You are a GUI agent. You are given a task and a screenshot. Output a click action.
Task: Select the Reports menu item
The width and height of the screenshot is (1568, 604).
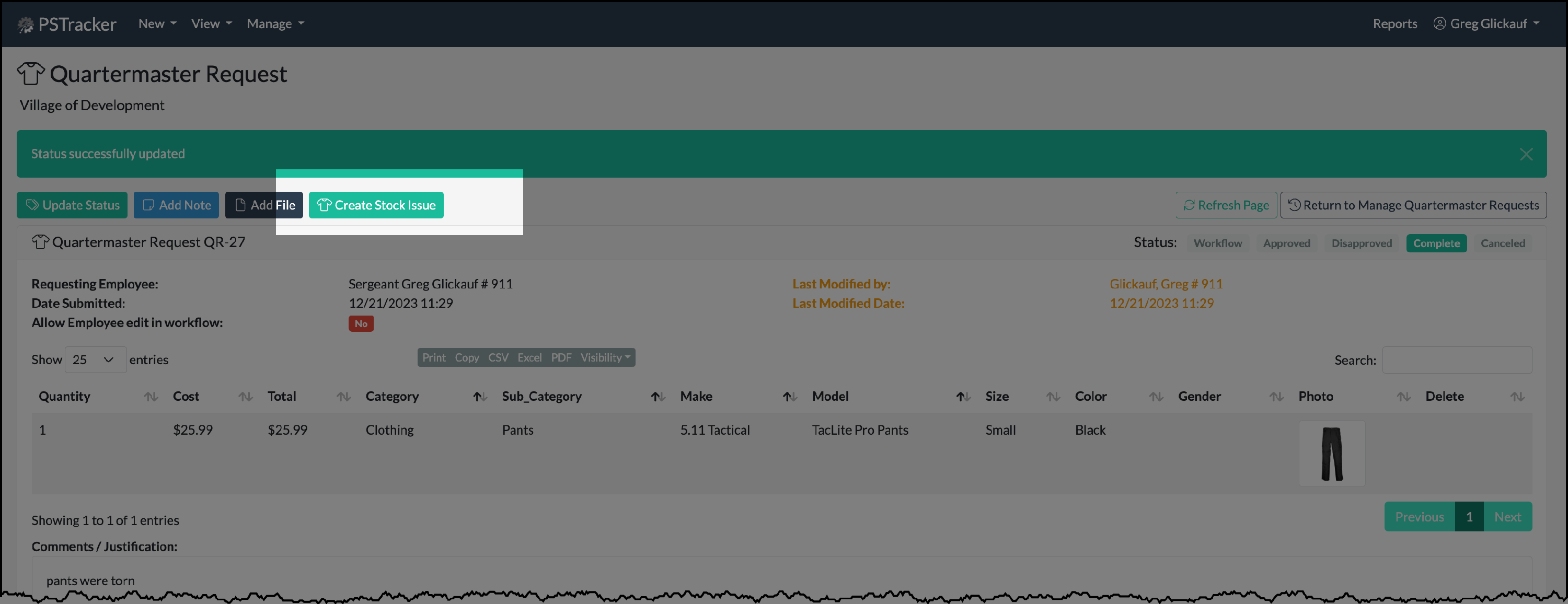coord(1394,24)
